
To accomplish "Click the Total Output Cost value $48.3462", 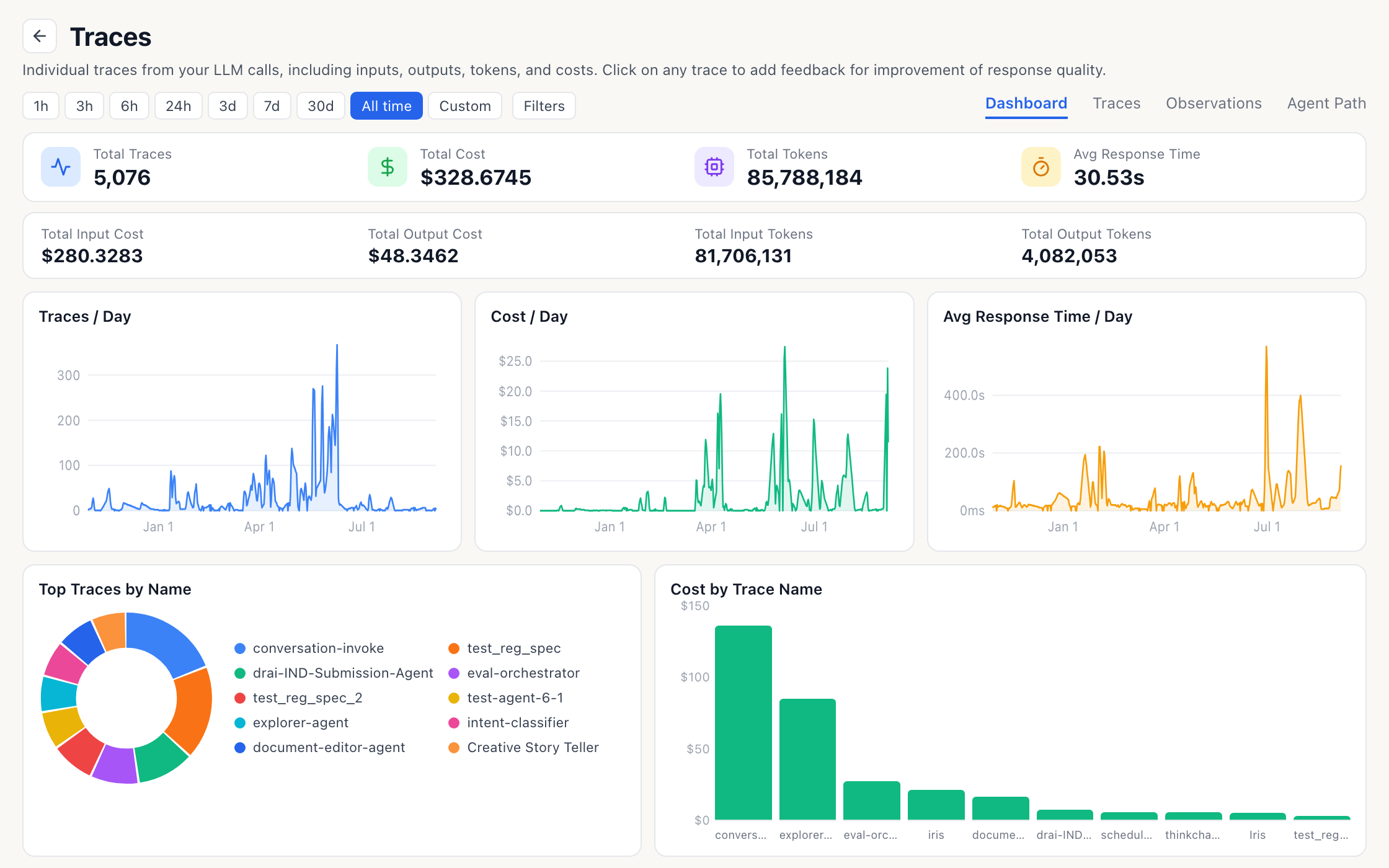I will click(x=413, y=256).
